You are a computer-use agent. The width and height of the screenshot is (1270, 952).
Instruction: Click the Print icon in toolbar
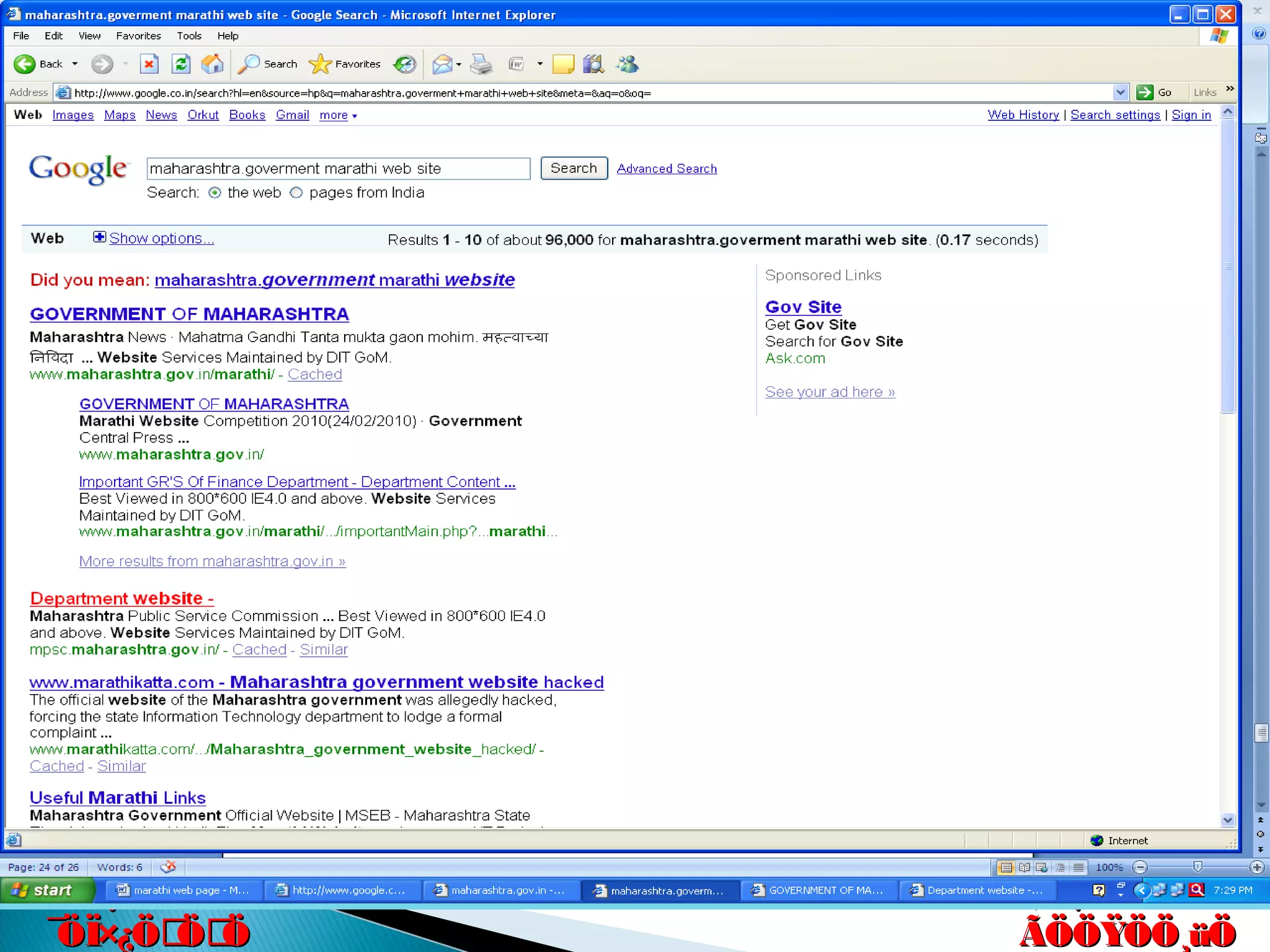tap(481, 64)
